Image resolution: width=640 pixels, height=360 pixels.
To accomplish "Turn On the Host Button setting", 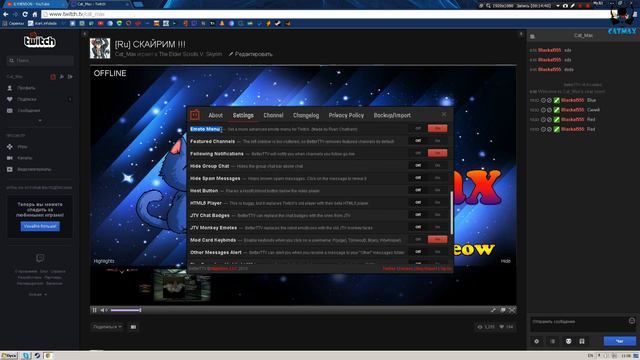I will pyautogui.click(x=438, y=190).
